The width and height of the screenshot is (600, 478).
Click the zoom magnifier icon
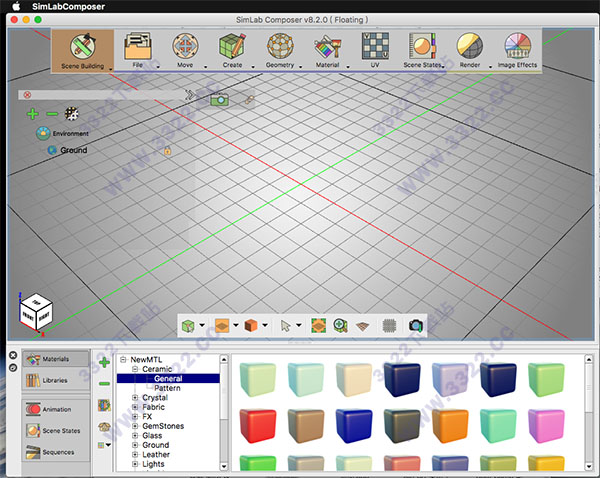(x=340, y=326)
